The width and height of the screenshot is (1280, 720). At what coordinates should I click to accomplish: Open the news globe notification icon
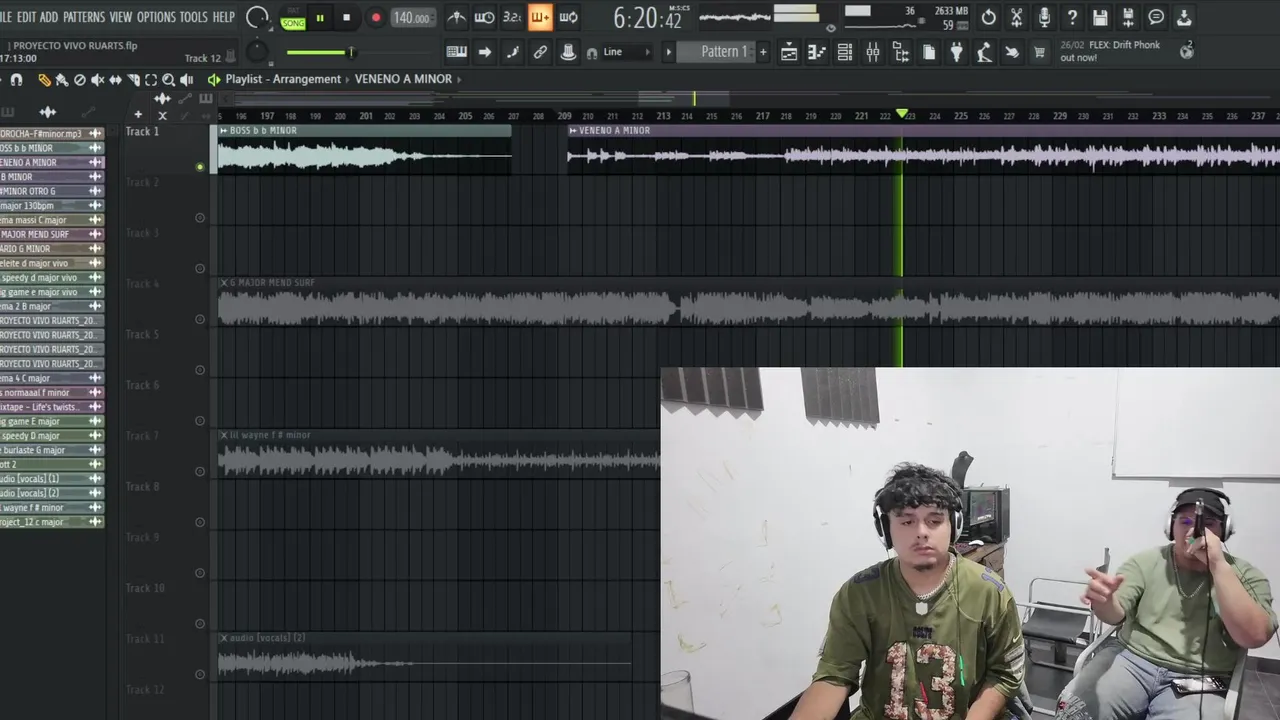pyautogui.click(x=1187, y=51)
